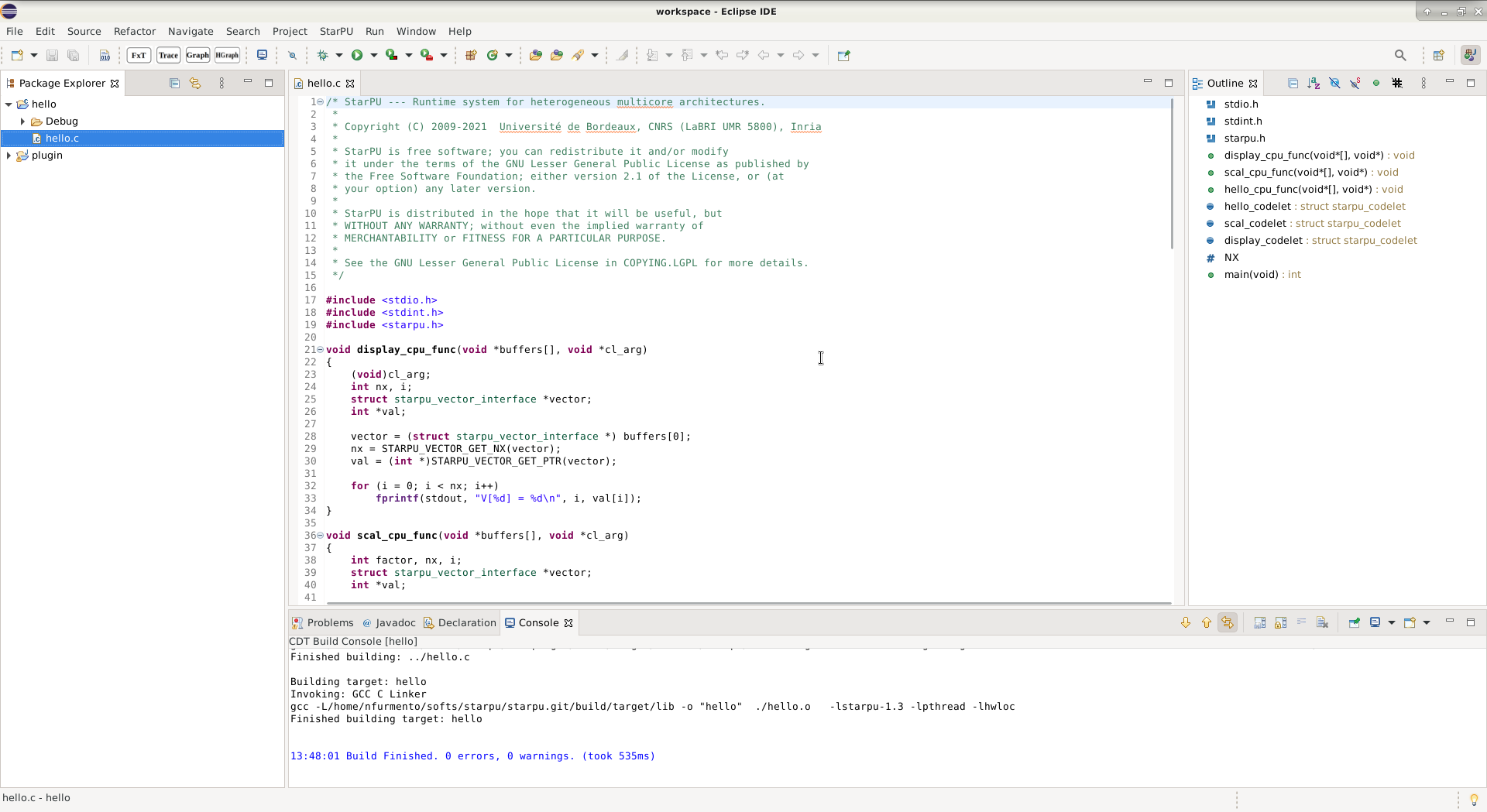Open the StarPU menu
Image resolution: width=1487 pixels, height=812 pixels.
tap(336, 31)
